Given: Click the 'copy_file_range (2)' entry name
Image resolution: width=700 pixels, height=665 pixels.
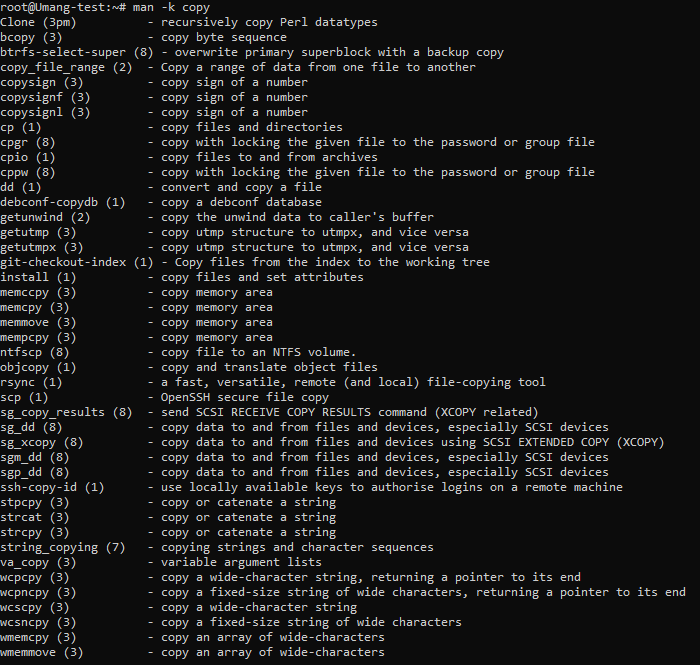Looking at the screenshot, I should (x=66, y=67).
